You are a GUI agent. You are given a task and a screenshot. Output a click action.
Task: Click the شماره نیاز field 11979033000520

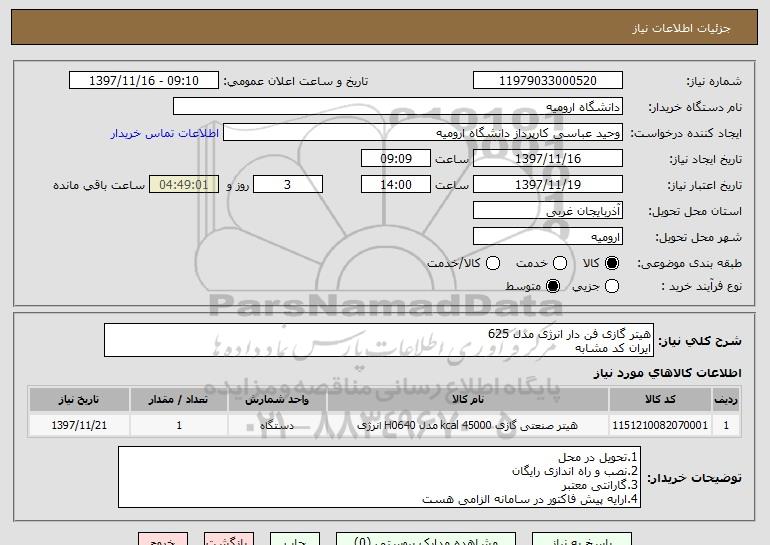pyautogui.click(x=548, y=81)
